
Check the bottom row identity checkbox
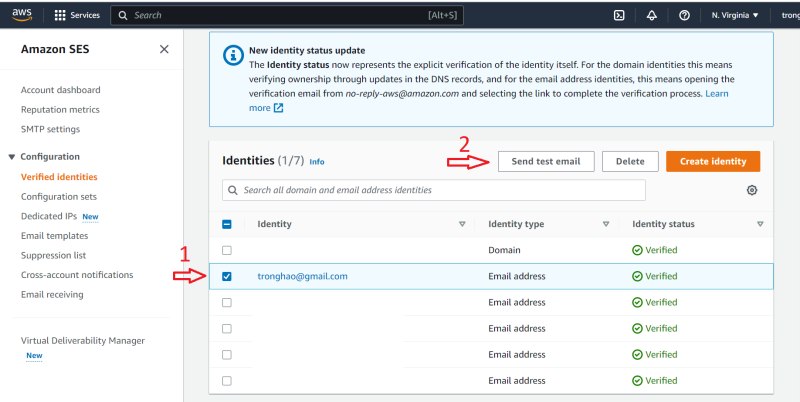point(227,381)
